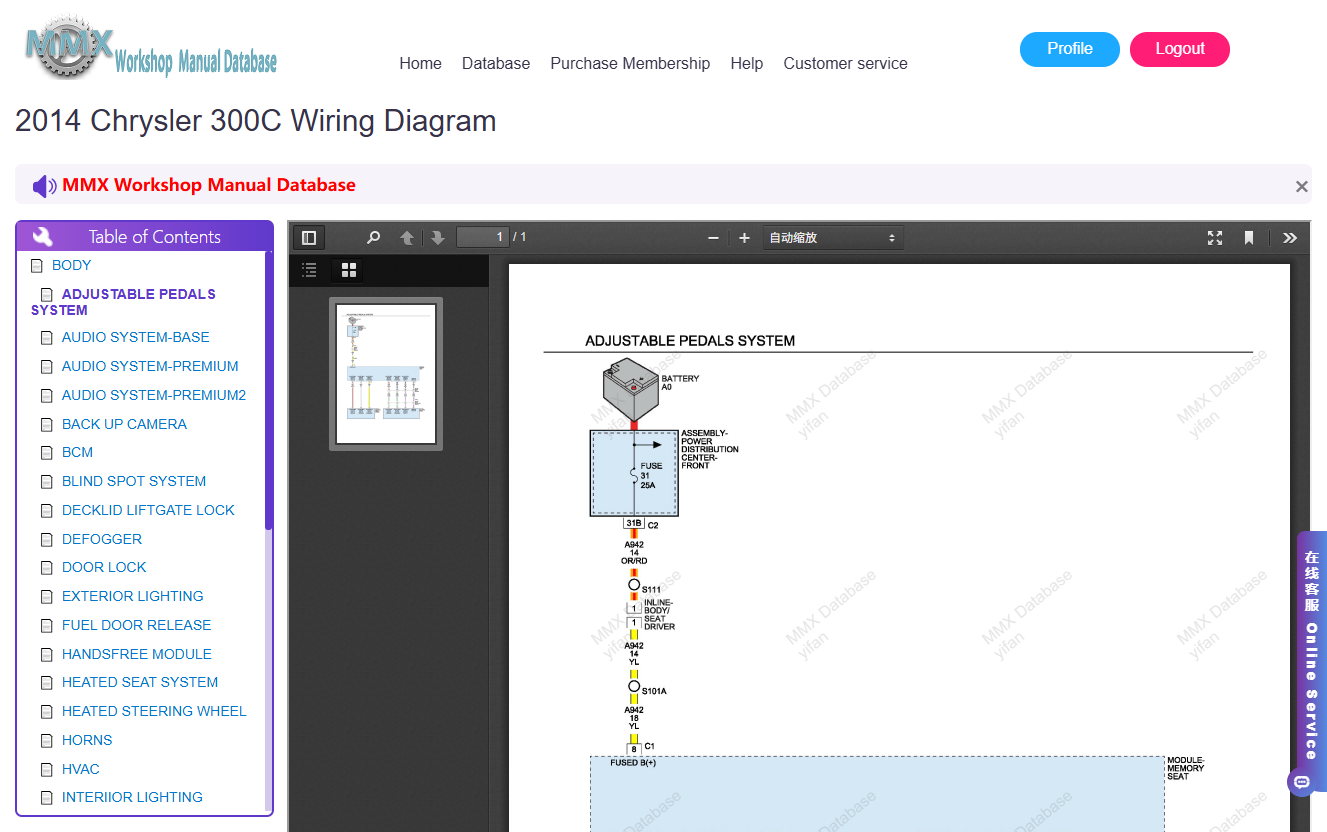Open the Help menu item

click(746, 63)
